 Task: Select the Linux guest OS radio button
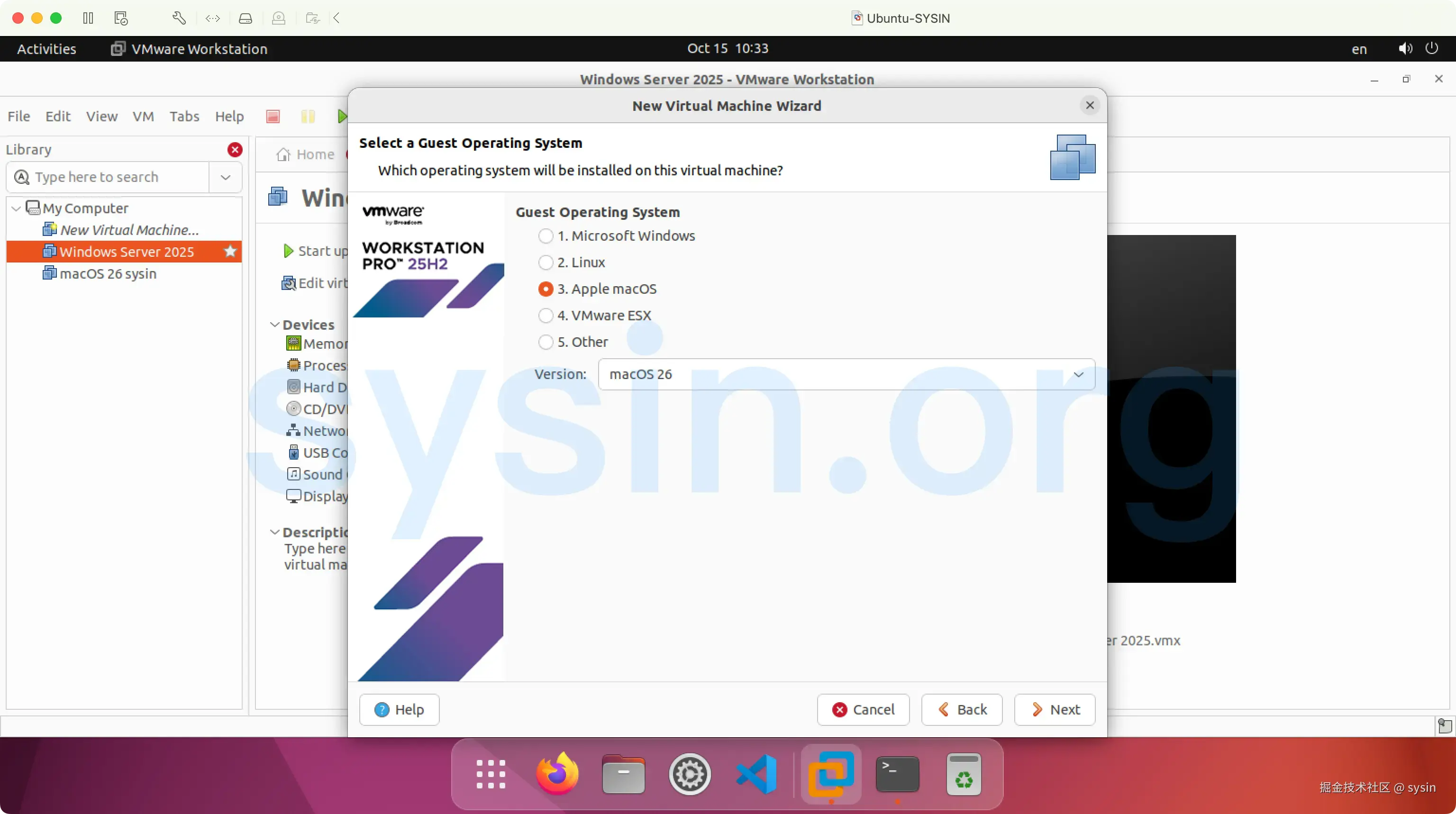546,262
